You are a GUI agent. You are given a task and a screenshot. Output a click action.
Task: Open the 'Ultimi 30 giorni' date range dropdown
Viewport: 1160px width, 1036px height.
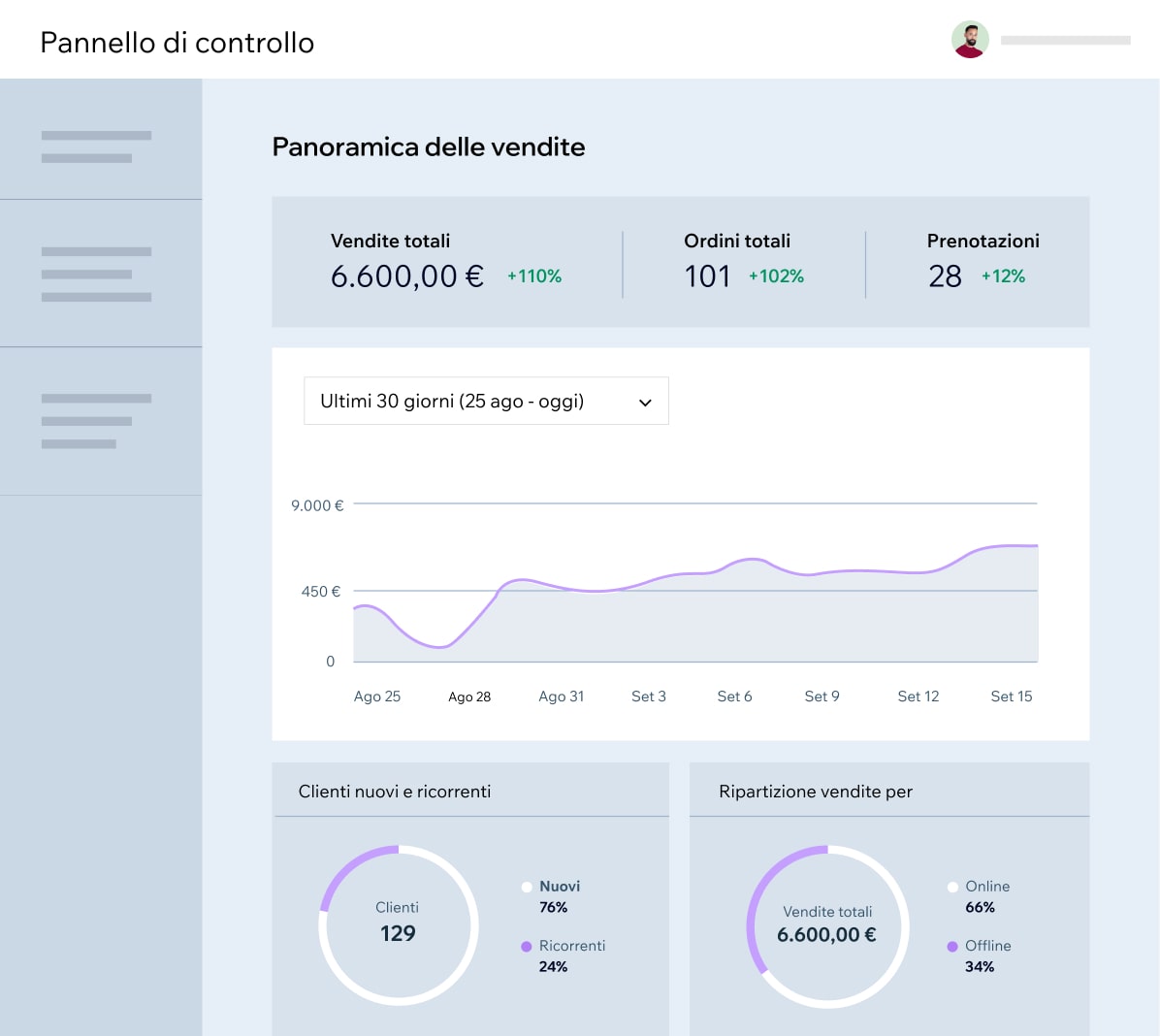coord(486,401)
